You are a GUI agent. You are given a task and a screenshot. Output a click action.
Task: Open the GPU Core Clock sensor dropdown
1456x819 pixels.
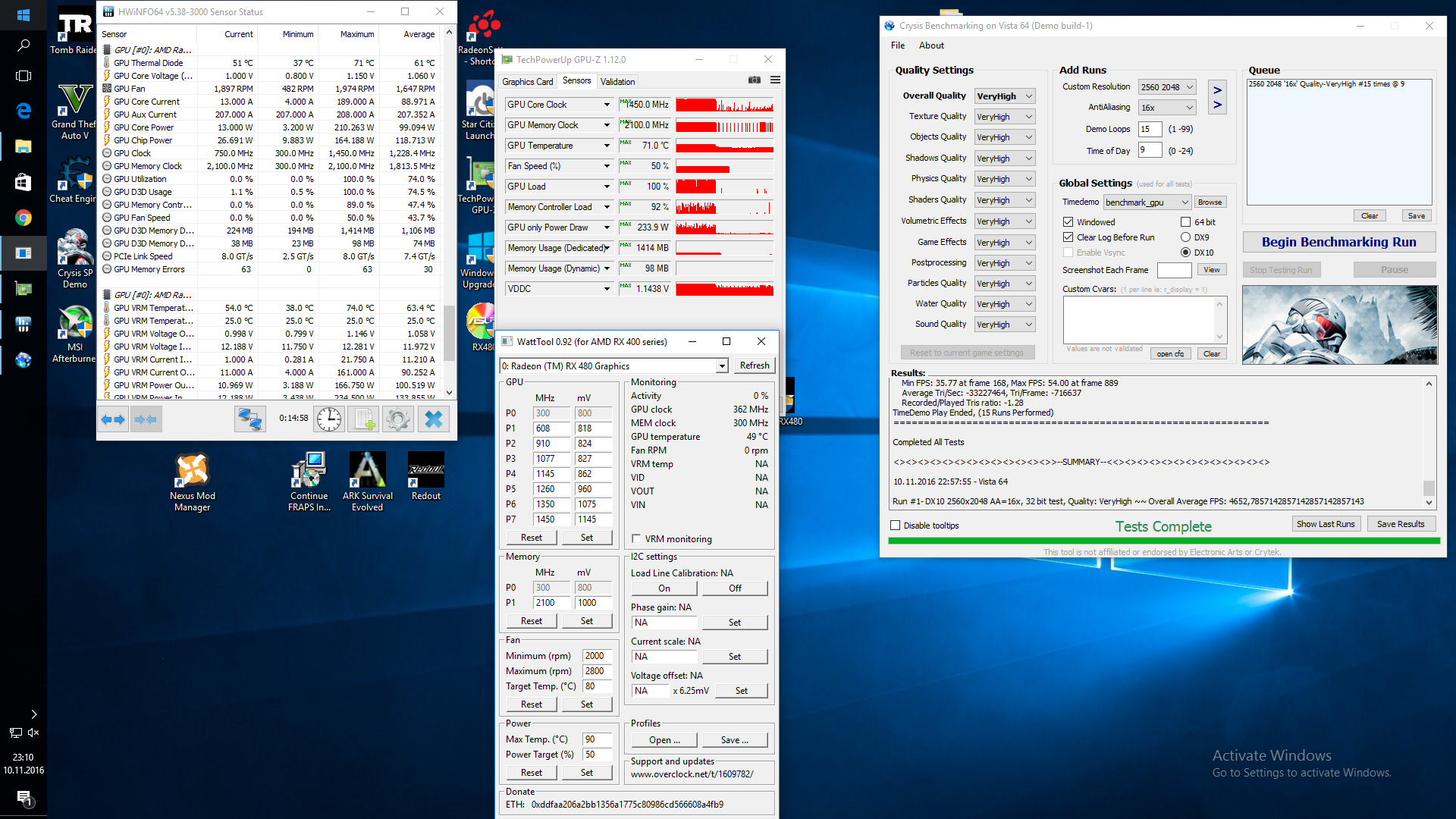pyautogui.click(x=607, y=105)
